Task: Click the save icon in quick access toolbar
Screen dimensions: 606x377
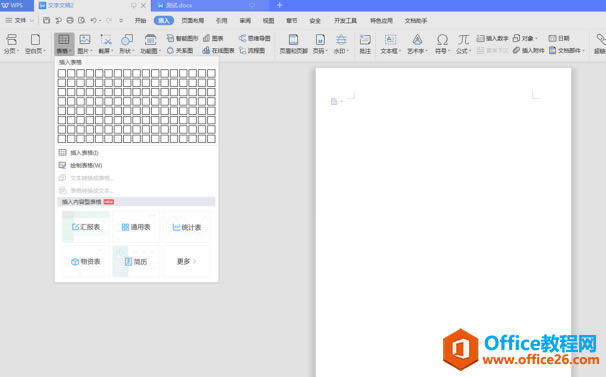Action: tap(46, 20)
